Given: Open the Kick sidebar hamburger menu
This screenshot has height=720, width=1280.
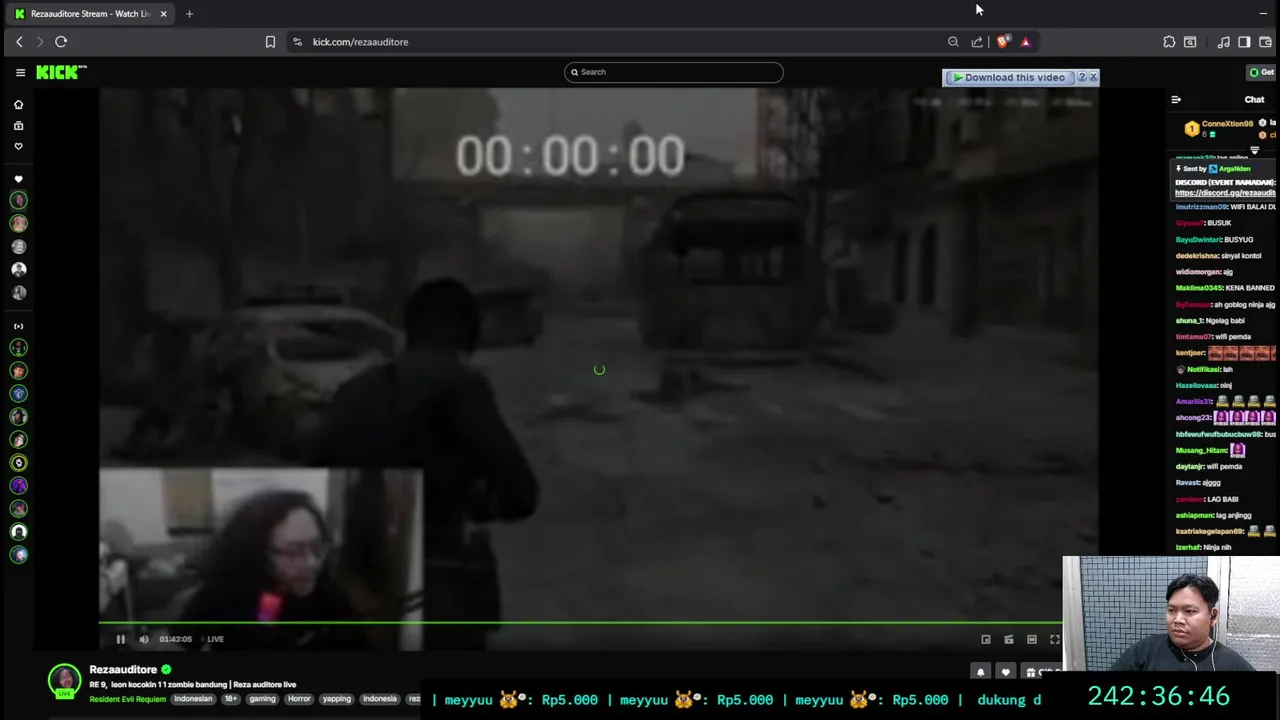Looking at the screenshot, I should point(20,72).
